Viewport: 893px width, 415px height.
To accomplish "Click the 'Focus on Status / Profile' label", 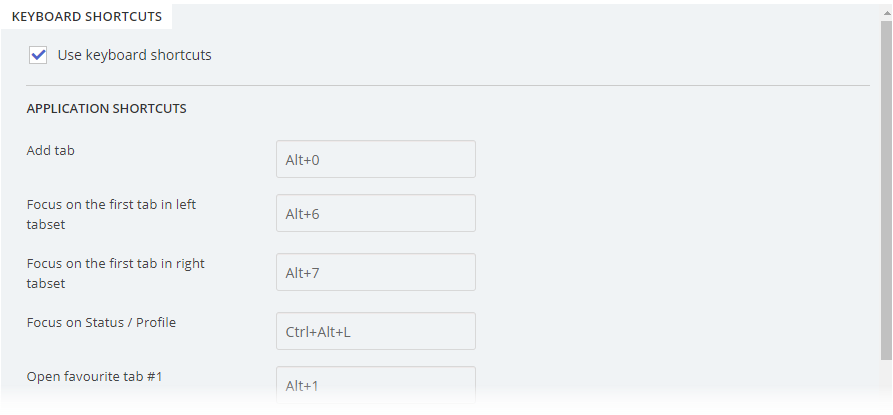I will point(101,322).
